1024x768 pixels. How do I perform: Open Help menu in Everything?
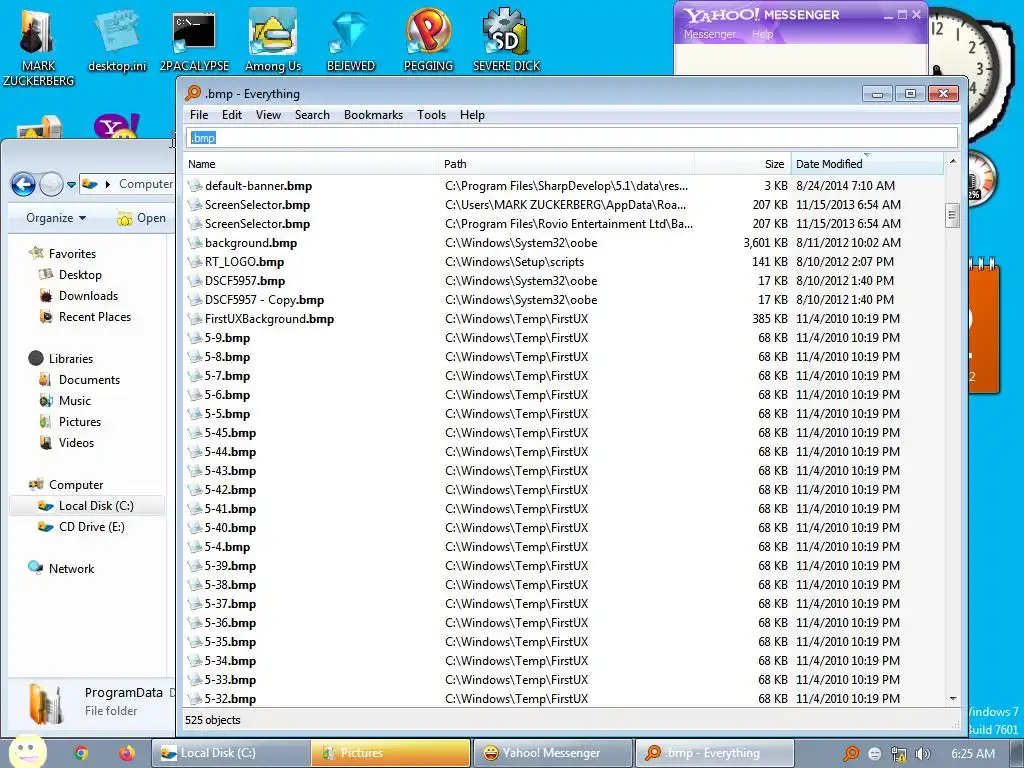(472, 115)
